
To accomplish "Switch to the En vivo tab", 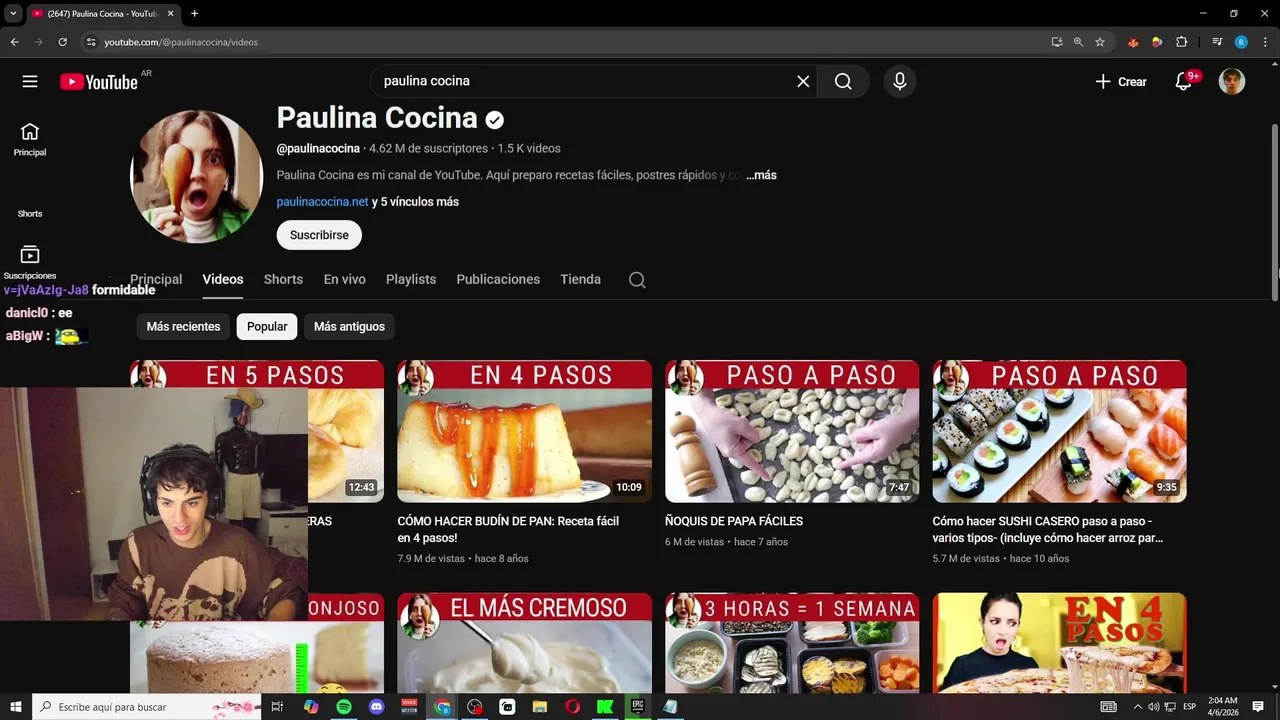I will point(344,279).
